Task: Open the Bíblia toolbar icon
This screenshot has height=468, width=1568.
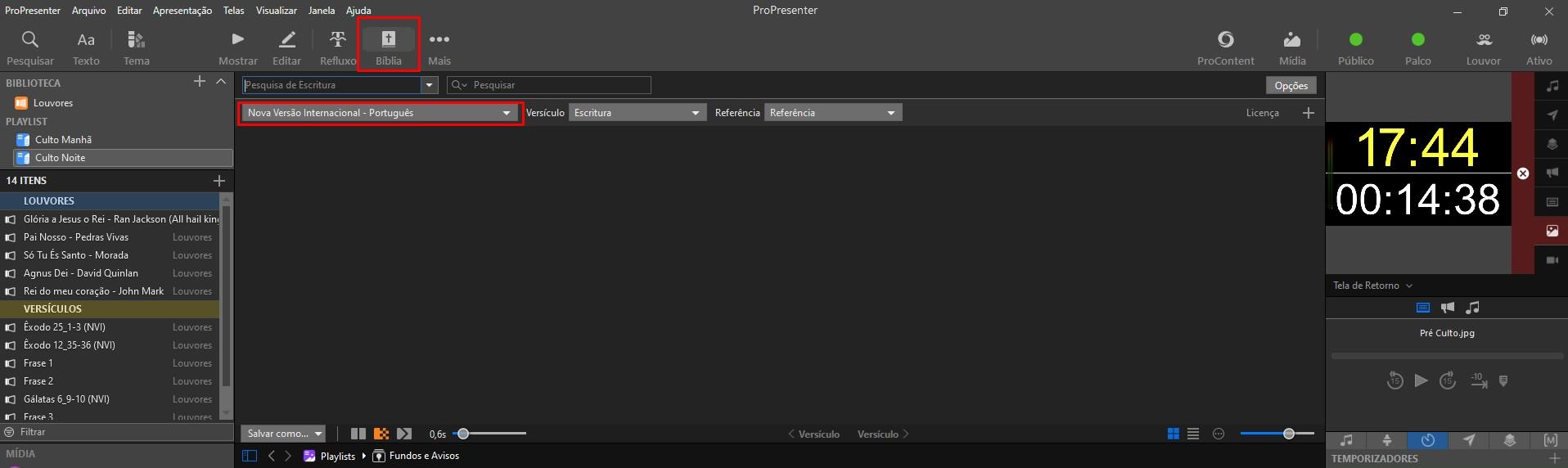Action: click(389, 47)
